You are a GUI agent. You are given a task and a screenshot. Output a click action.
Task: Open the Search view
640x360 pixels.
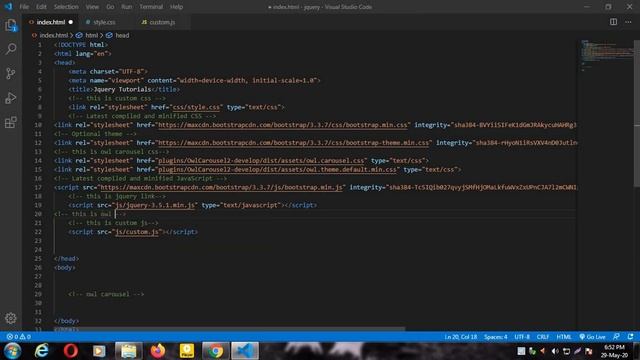pos(11,49)
